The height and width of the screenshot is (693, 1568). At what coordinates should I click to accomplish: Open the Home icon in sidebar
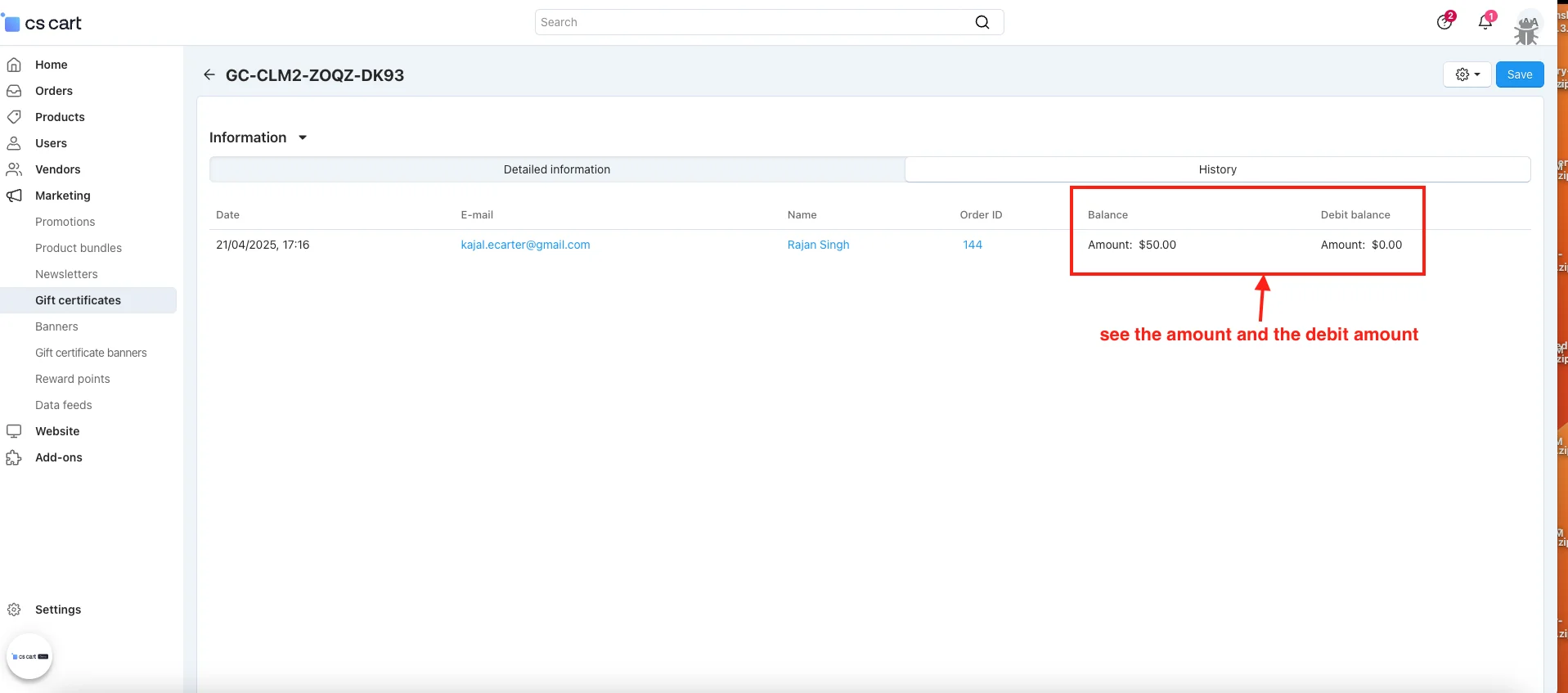pos(14,65)
